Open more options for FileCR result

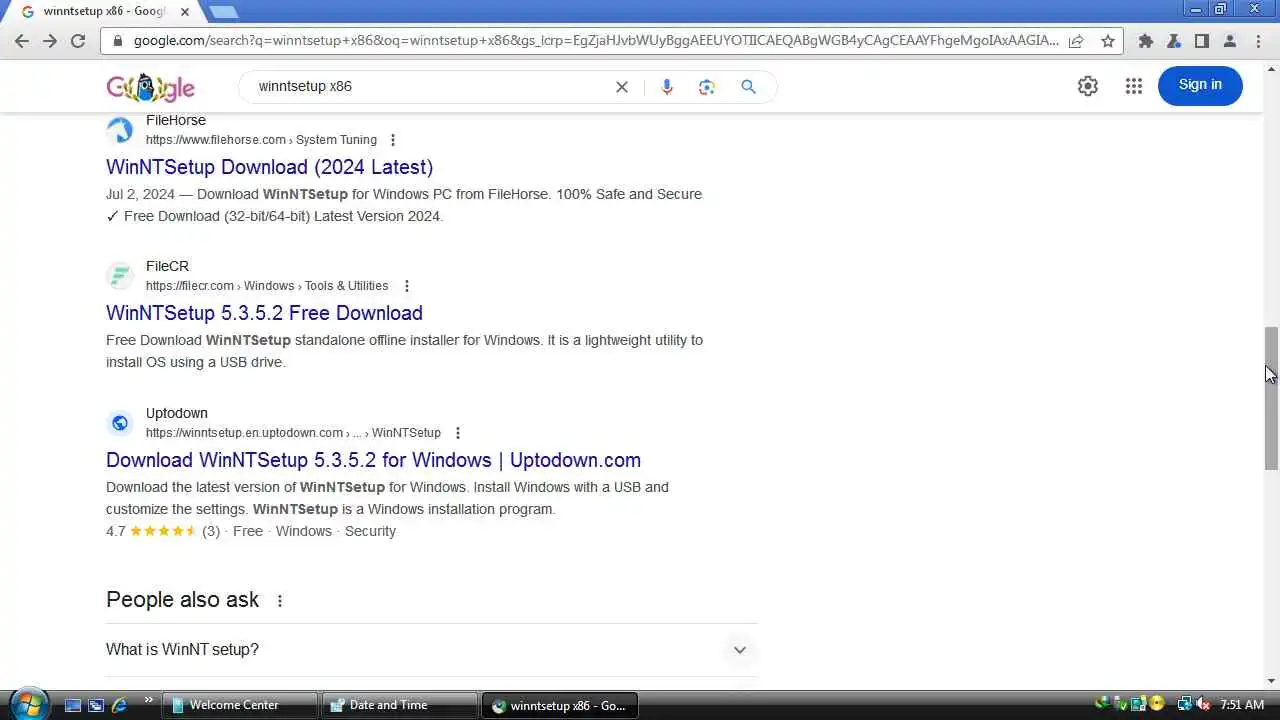click(406, 286)
